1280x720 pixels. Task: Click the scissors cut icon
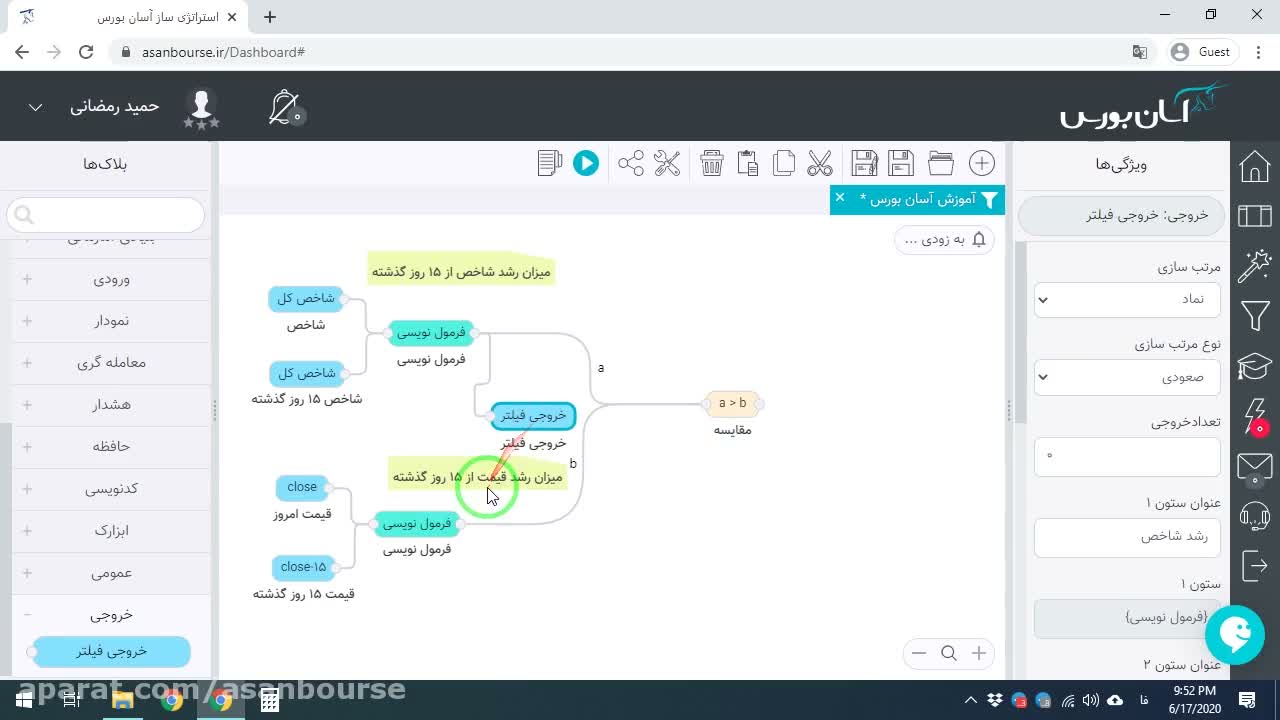(820, 163)
